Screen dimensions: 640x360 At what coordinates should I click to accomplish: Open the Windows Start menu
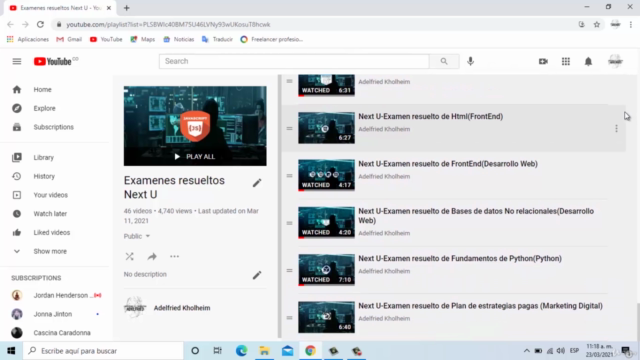click(11, 351)
